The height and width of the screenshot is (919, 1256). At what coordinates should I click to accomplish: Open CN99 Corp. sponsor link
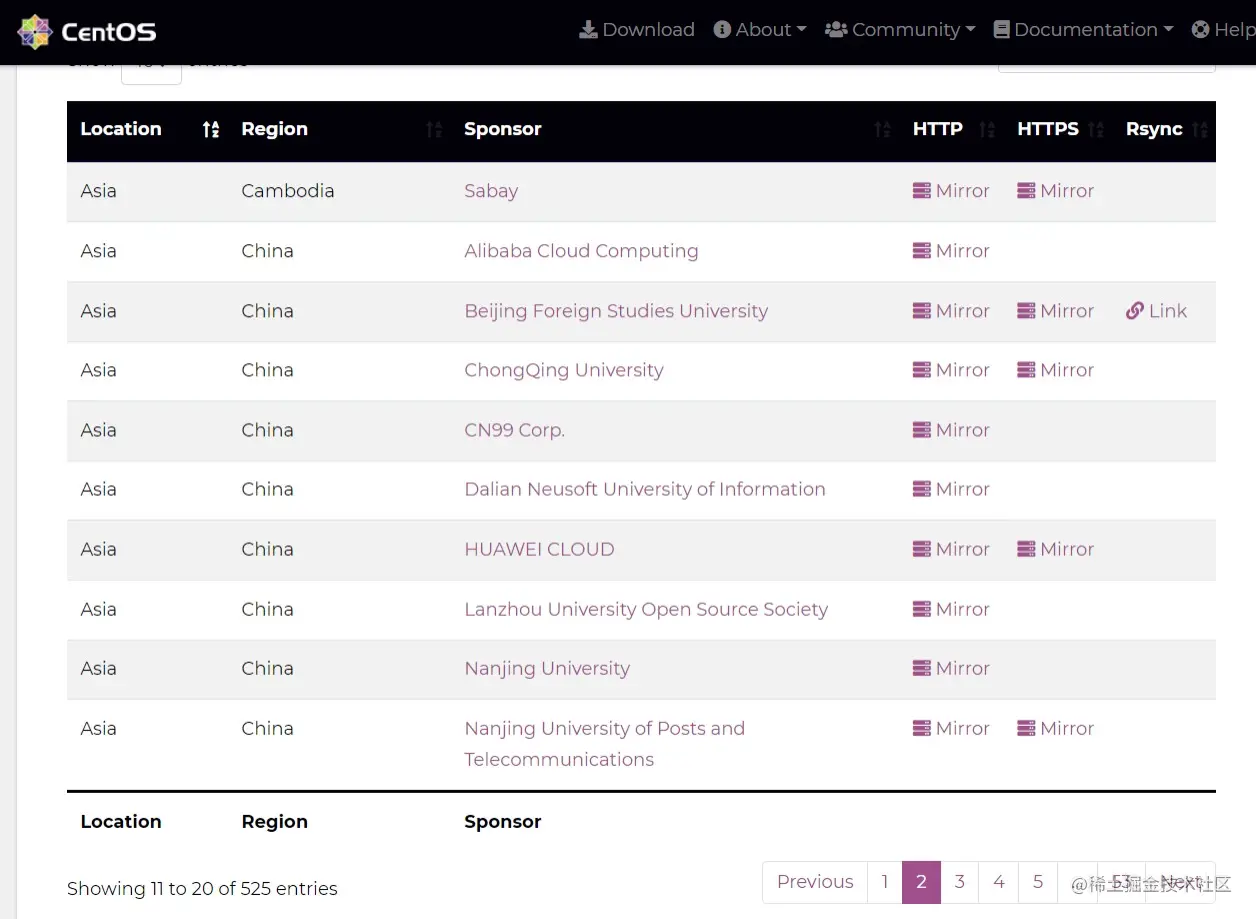514,430
